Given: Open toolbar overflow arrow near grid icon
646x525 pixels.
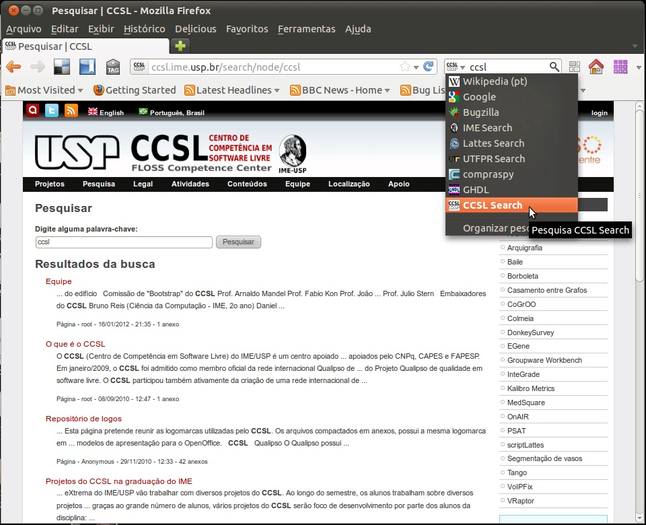Looking at the screenshot, I should click(638, 67).
